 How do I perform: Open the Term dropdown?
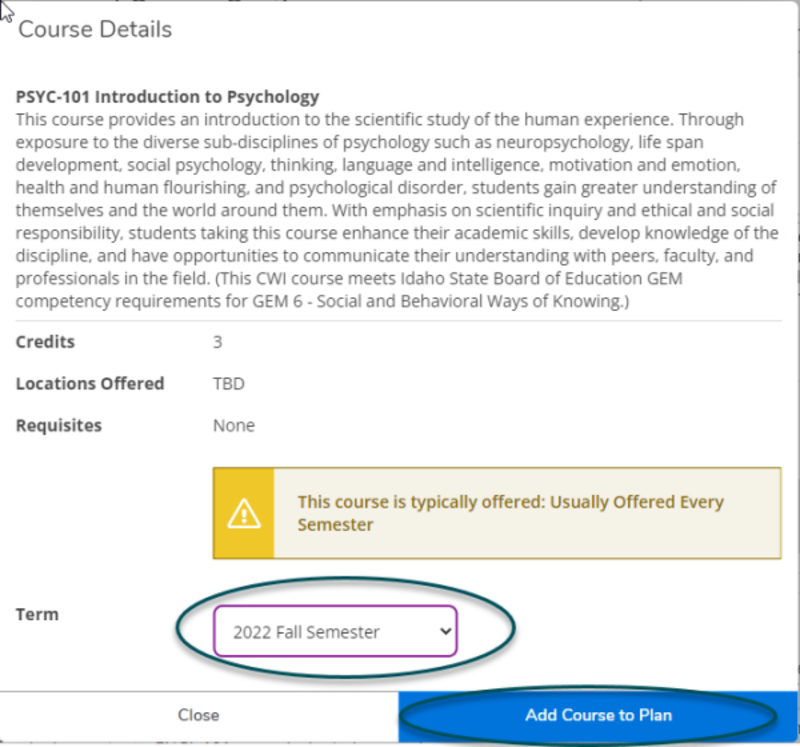point(335,631)
